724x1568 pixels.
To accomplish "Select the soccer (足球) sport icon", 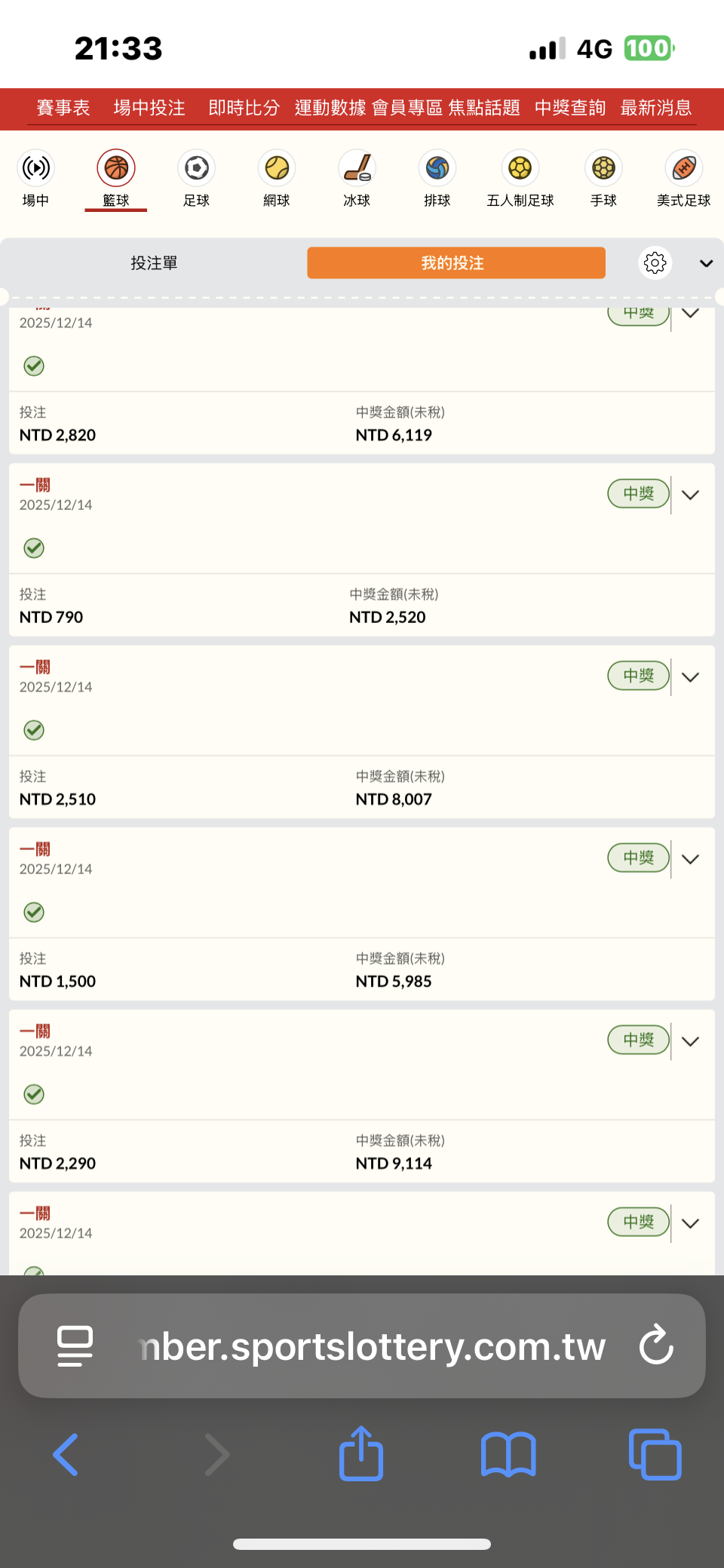I will (196, 168).
